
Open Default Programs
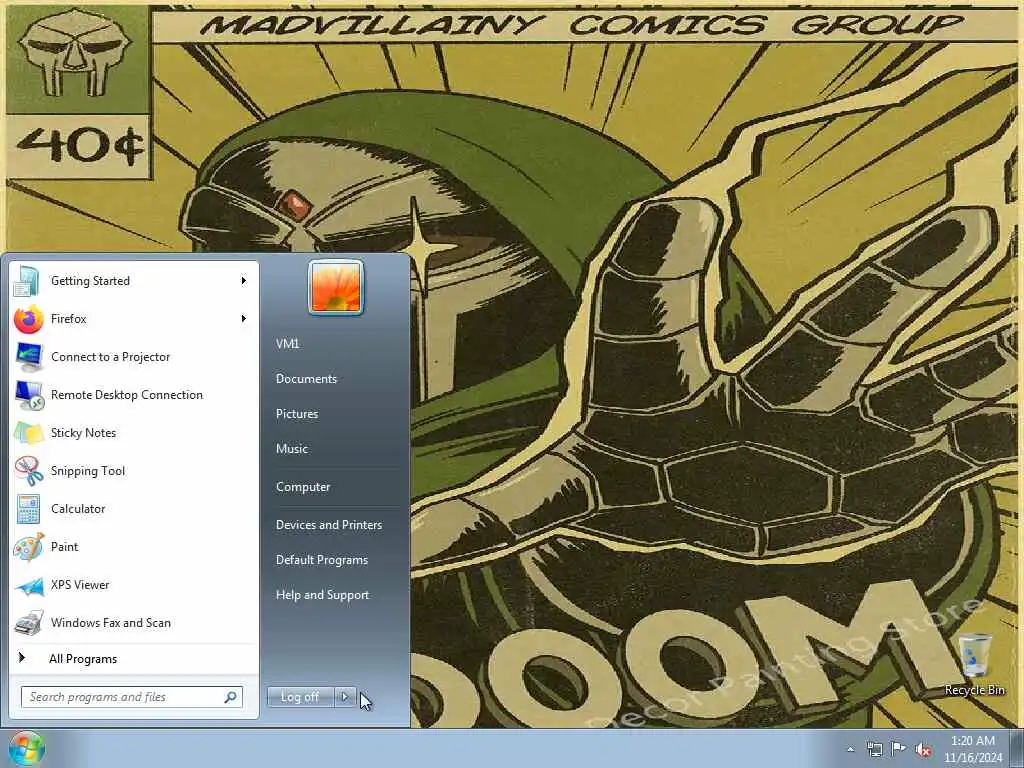[x=322, y=560]
